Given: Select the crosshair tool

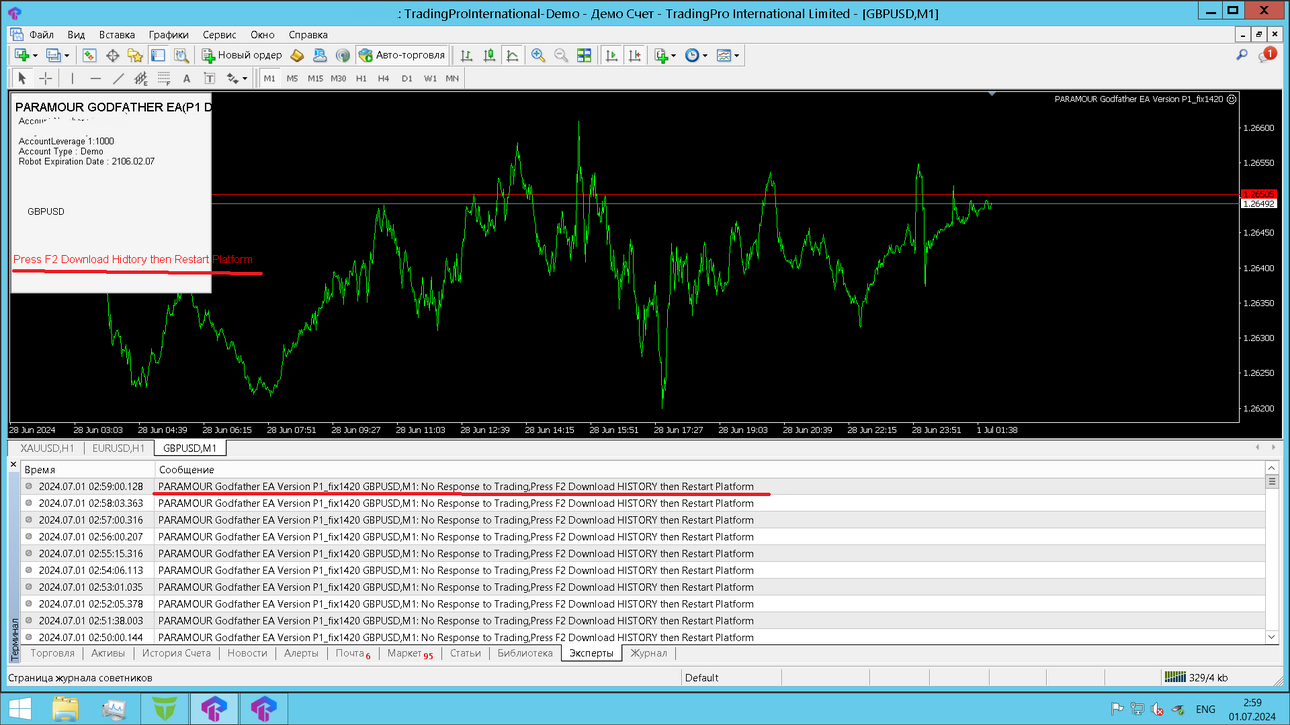Looking at the screenshot, I should point(45,78).
